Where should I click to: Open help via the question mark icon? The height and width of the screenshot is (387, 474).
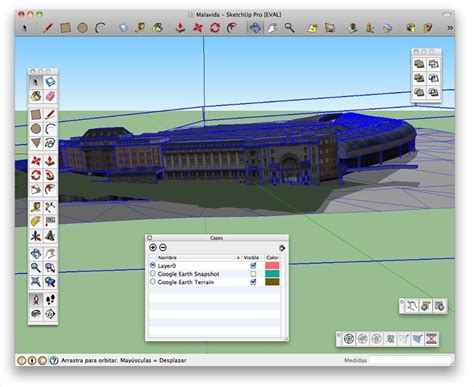[54, 360]
